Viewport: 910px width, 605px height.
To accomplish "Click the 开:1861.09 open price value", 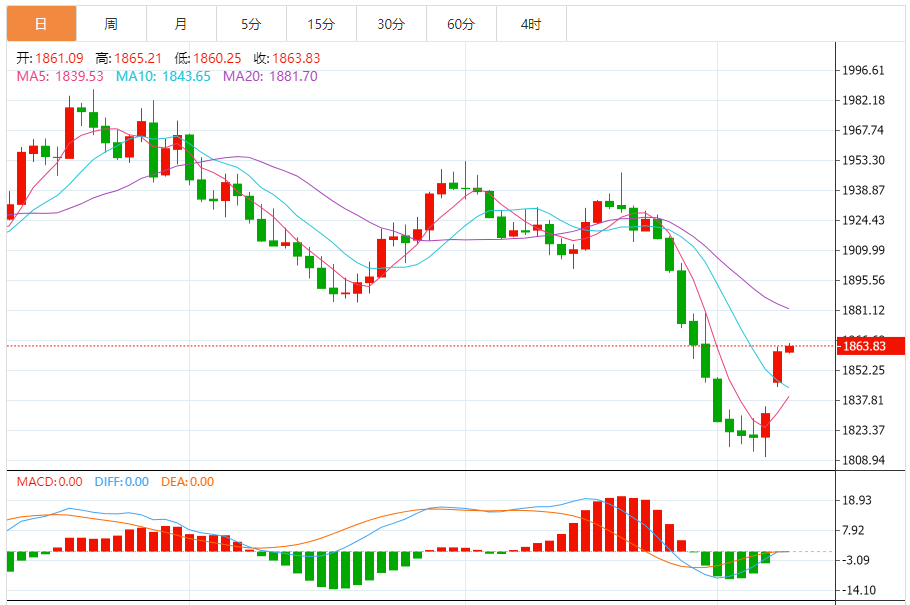I will point(50,58).
